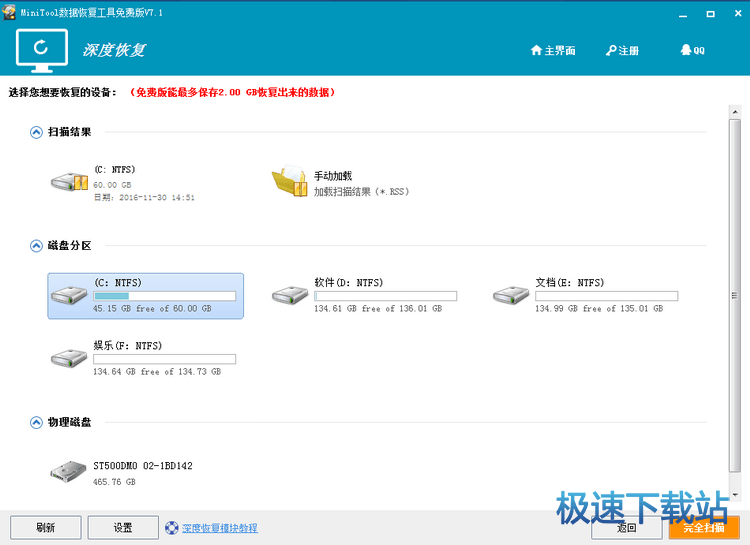The height and width of the screenshot is (545, 750).
Task: Select the 文档(E: NTFS) label
Action: [570, 283]
